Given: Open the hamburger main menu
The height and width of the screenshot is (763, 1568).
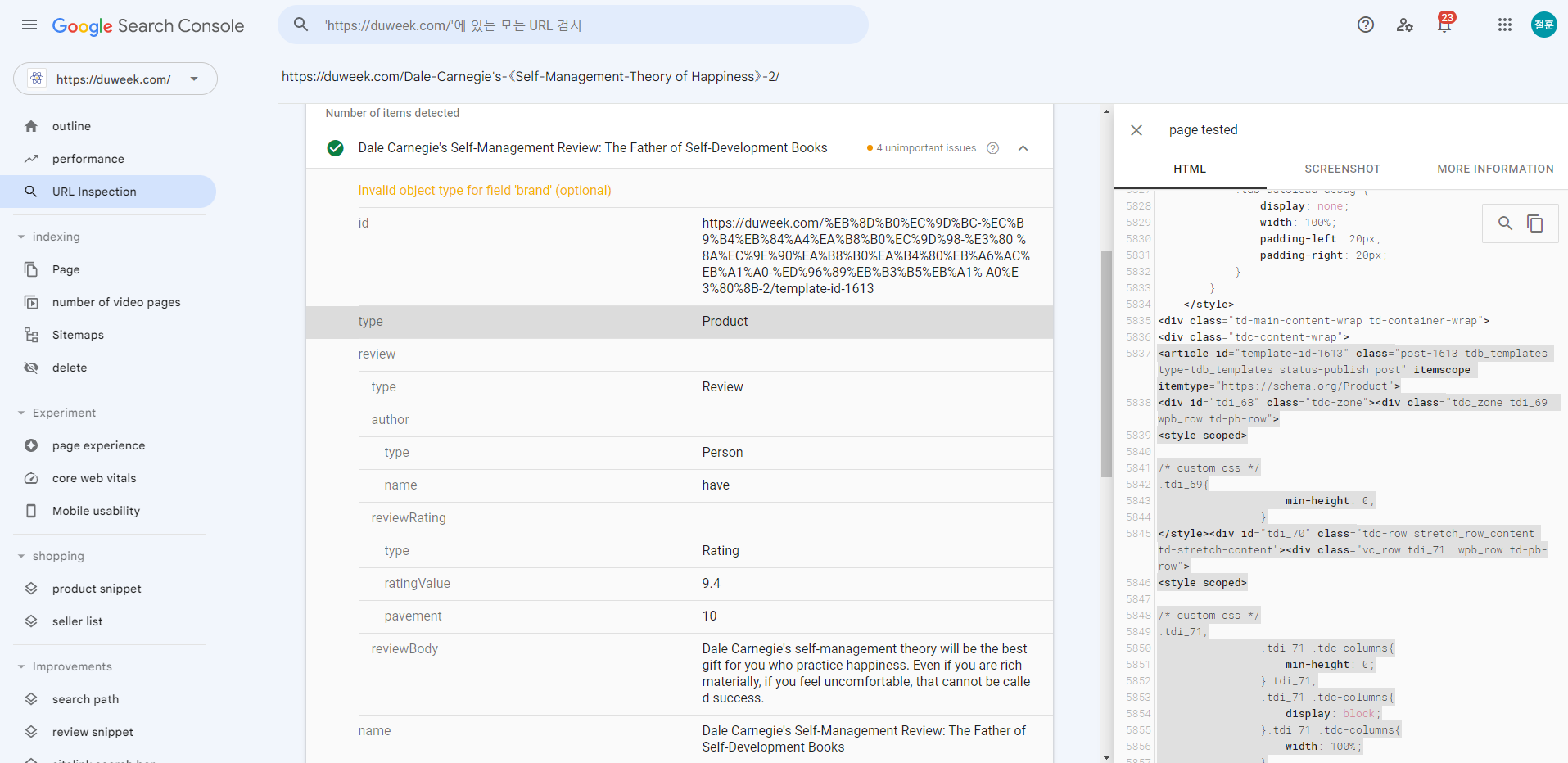Looking at the screenshot, I should [x=29, y=25].
